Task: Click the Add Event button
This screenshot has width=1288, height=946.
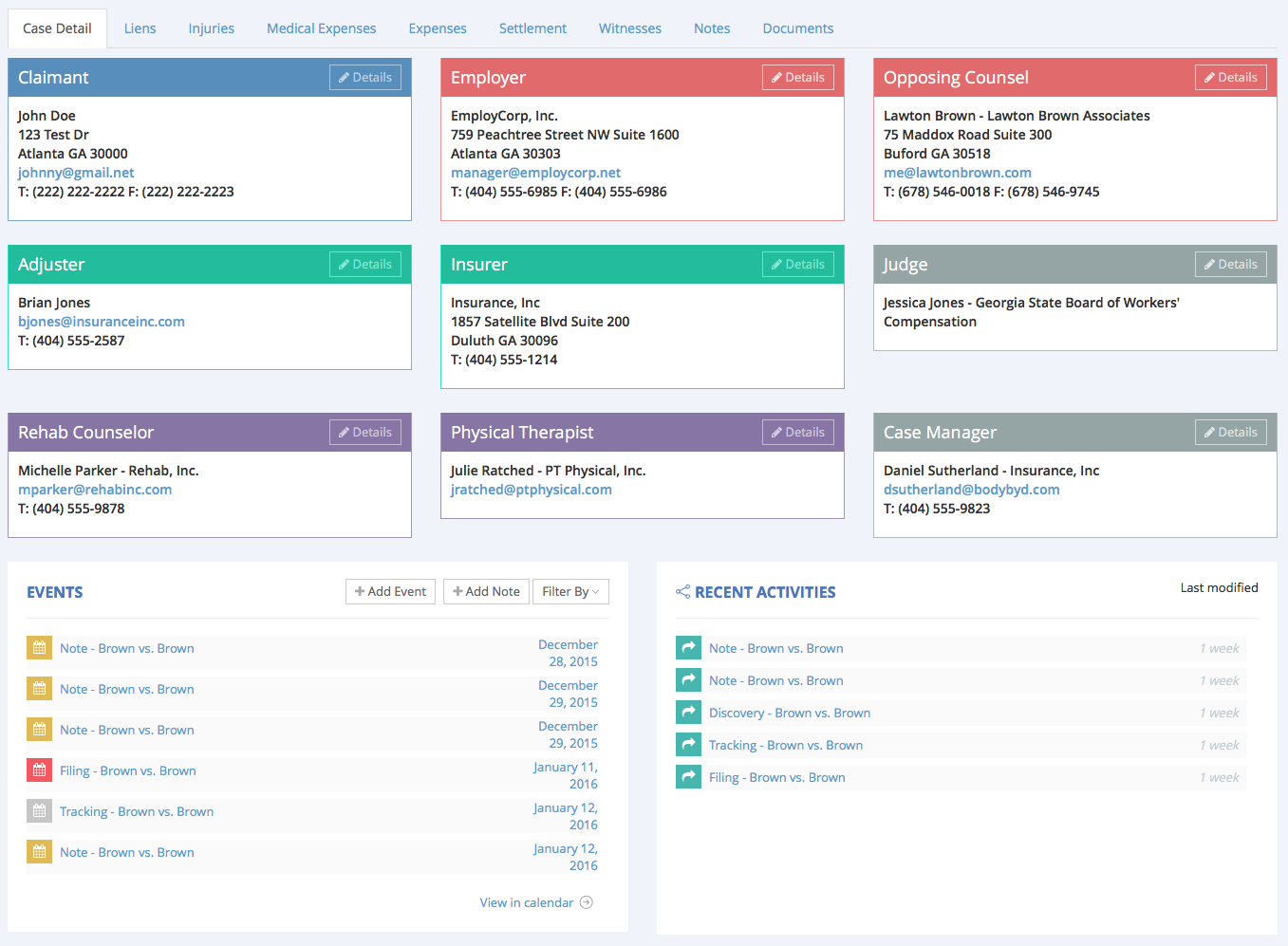Action: tap(390, 591)
